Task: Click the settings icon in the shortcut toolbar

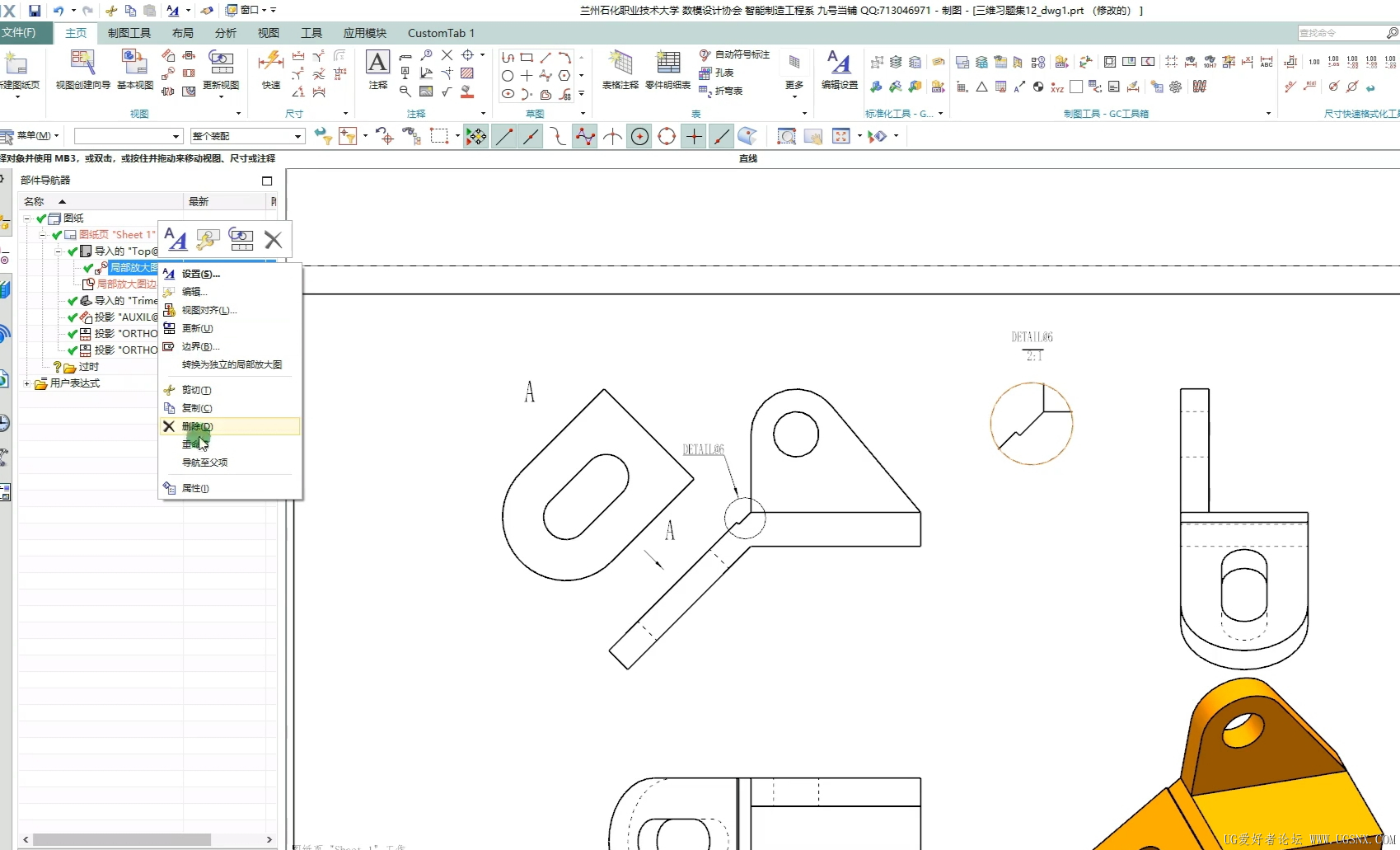Action: pyautogui.click(x=176, y=239)
